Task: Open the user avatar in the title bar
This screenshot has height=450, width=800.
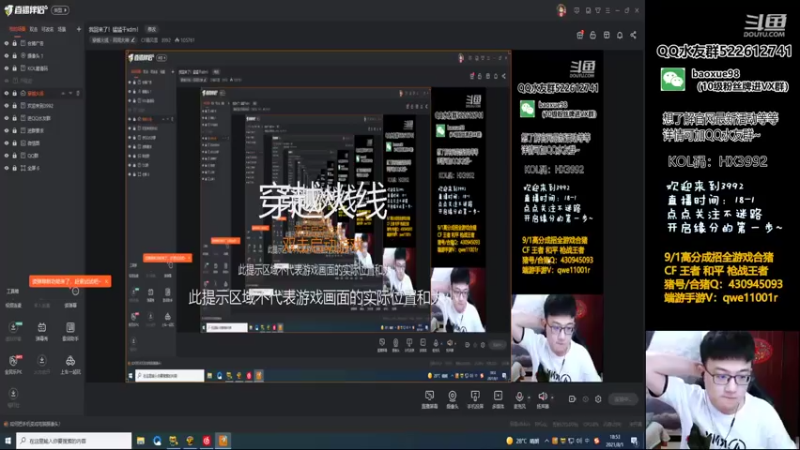Action: [x=561, y=10]
